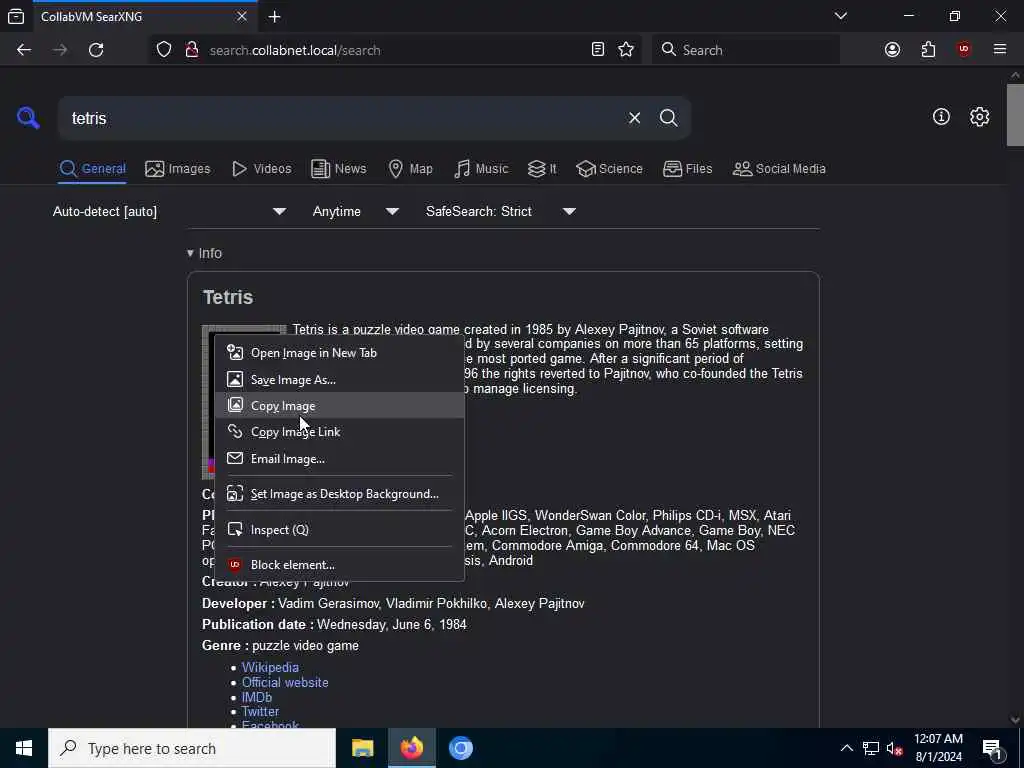Switch to the Social Media tab
Screen dimensions: 1024x768
click(779, 168)
